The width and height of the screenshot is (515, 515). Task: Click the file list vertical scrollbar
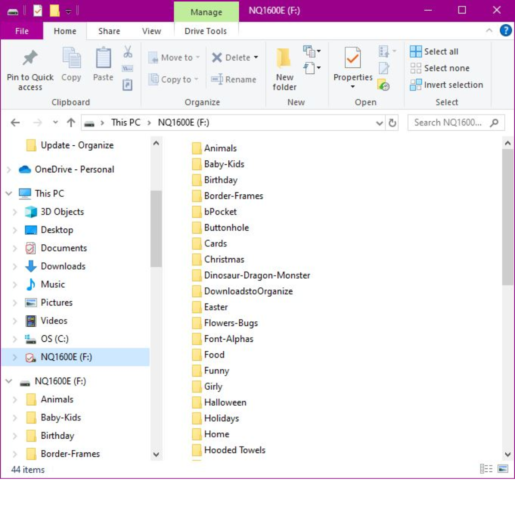click(x=508, y=217)
